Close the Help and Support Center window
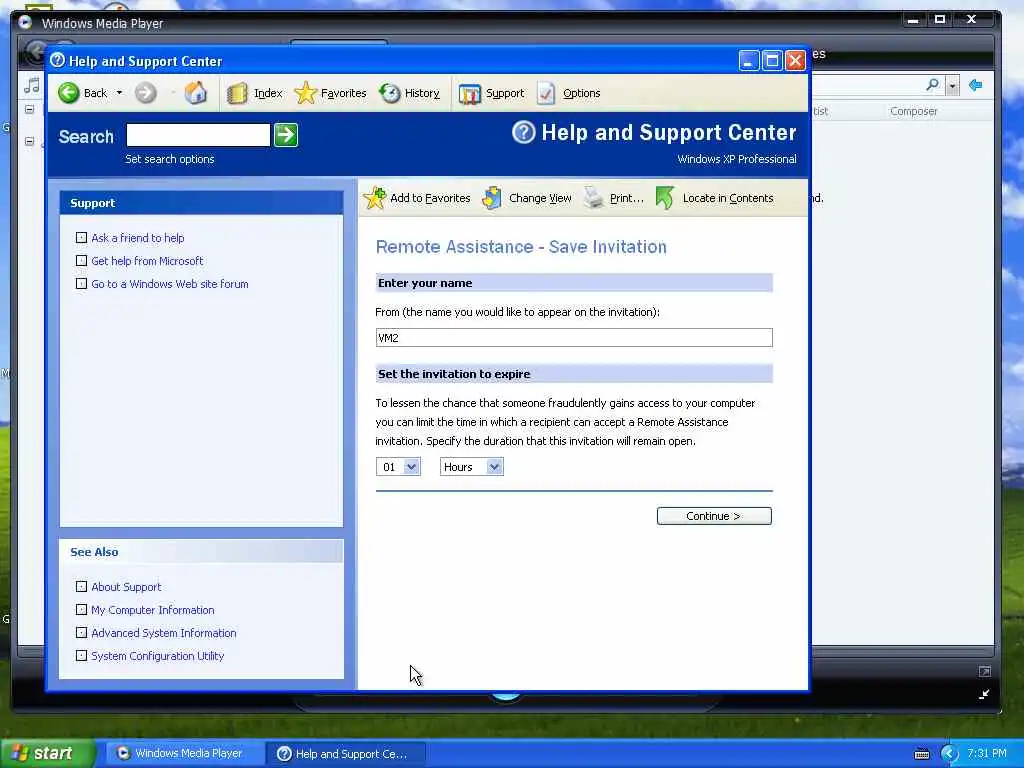 pos(795,61)
